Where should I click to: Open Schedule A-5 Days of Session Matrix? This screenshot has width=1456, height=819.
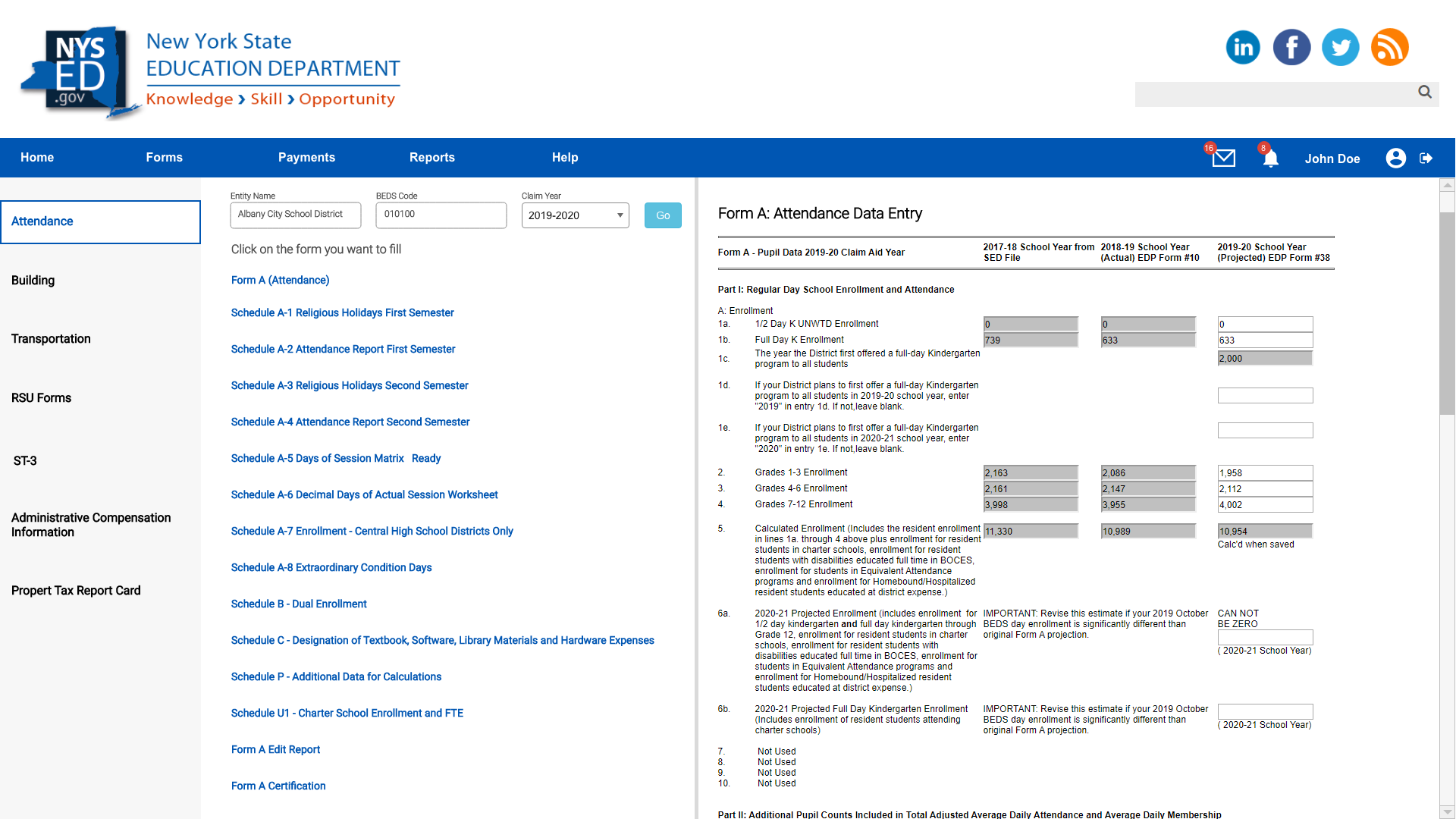pyautogui.click(x=317, y=458)
